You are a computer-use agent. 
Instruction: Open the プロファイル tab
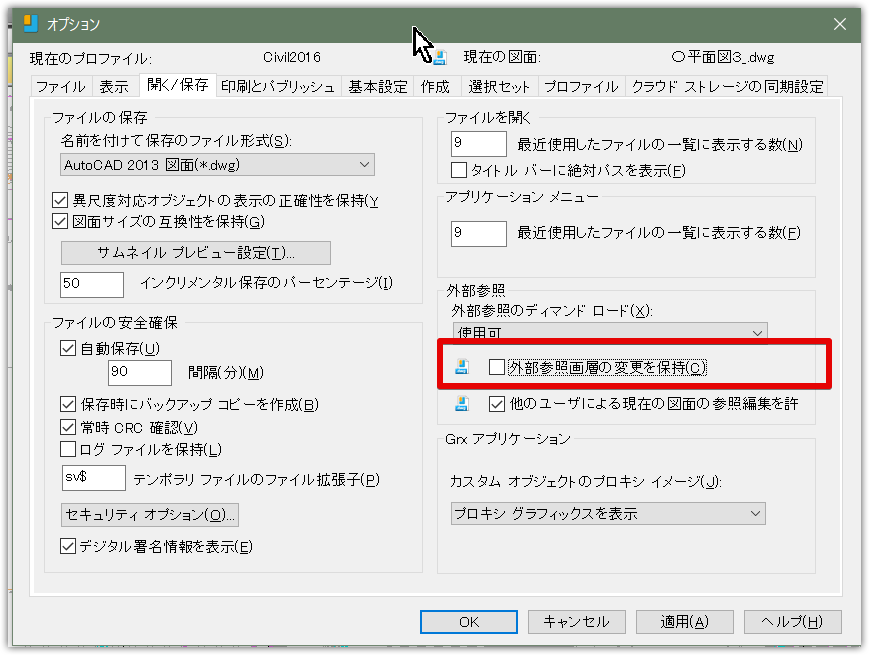[581, 86]
